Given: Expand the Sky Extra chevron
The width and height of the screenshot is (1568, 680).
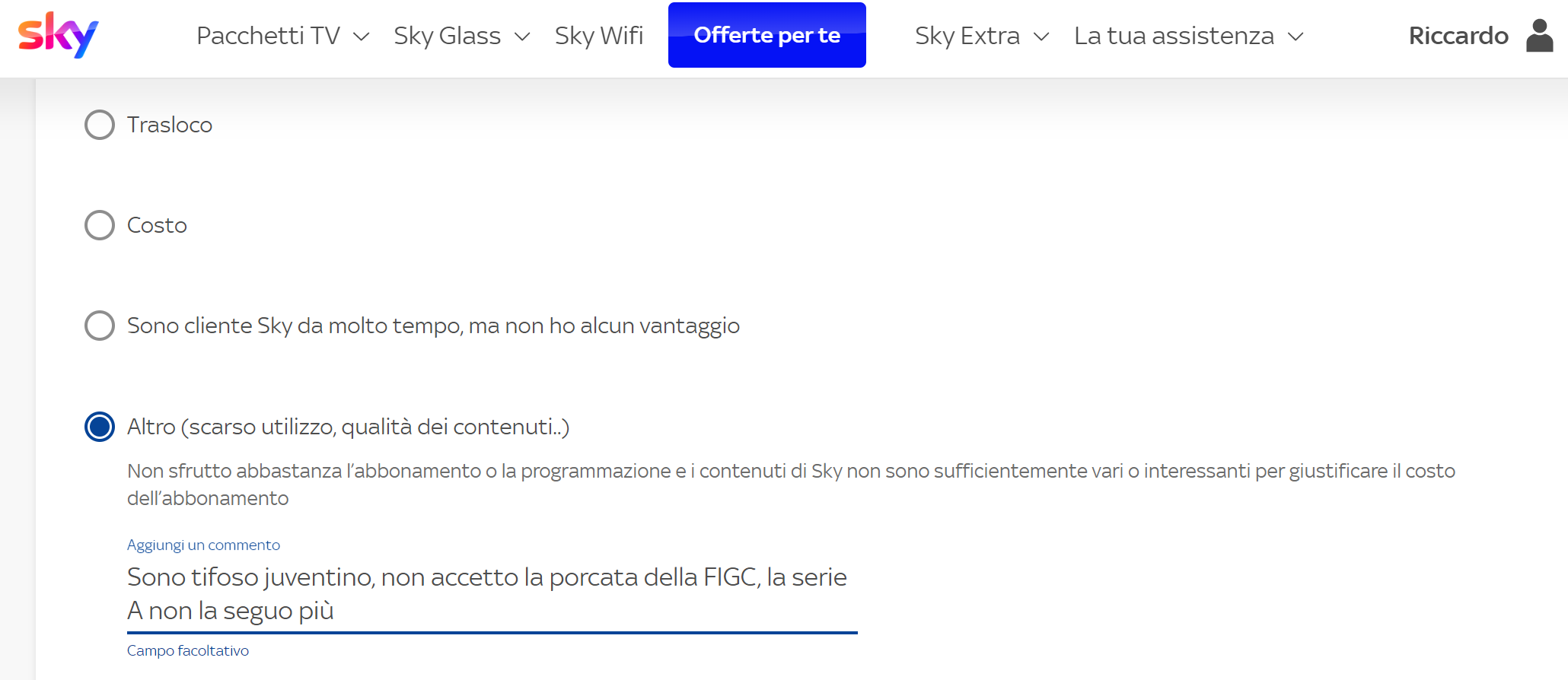Looking at the screenshot, I should [x=1041, y=37].
